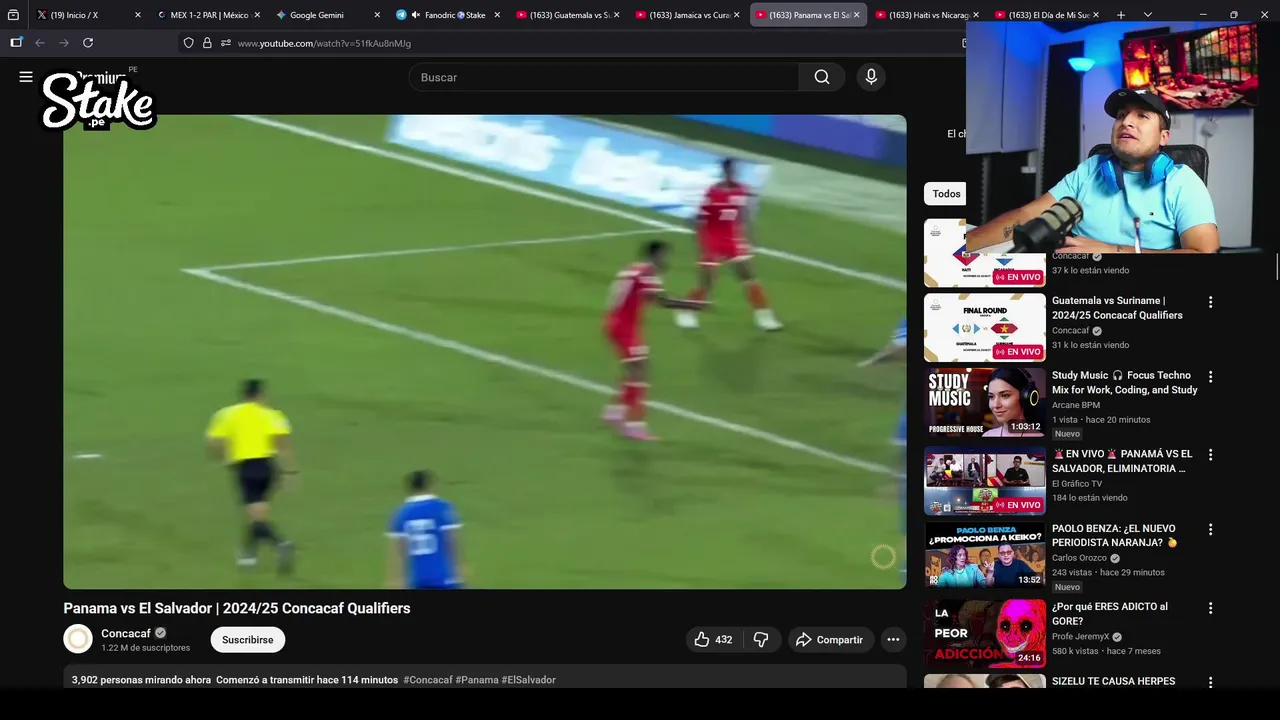Start voice search with microphone icon
Screen dimensions: 1280x720
click(x=871, y=77)
